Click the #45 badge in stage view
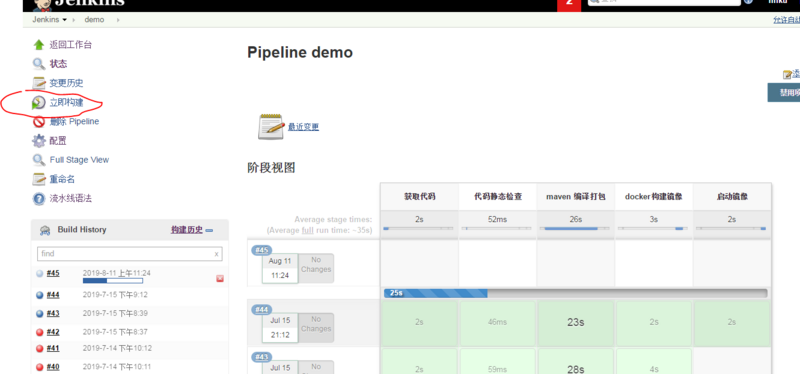The width and height of the screenshot is (800, 374). point(262,250)
